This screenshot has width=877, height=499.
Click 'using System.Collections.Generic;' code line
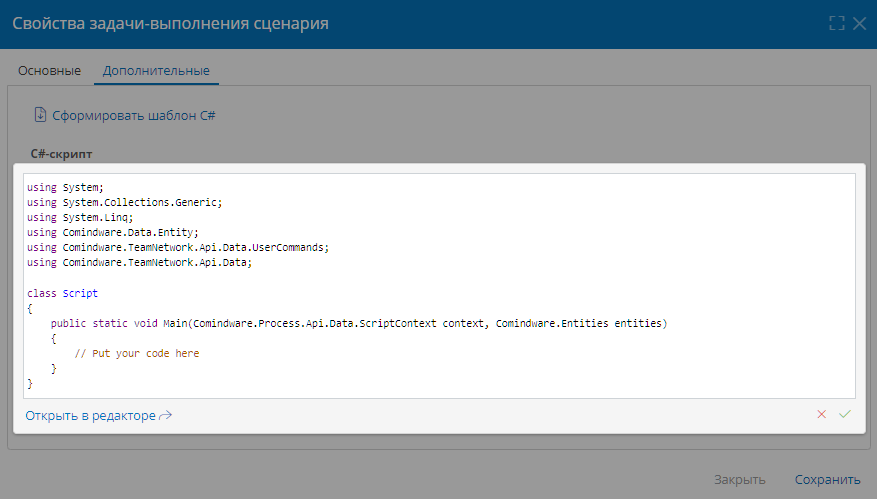click(x=125, y=203)
